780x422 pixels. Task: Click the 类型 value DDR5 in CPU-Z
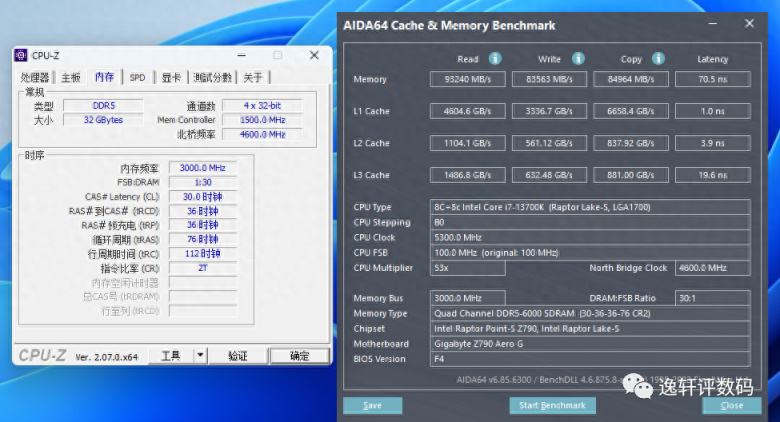pos(103,106)
